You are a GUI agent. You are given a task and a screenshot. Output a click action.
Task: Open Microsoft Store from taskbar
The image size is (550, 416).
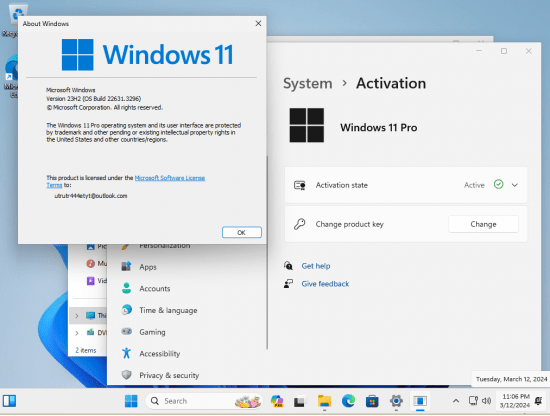coord(372,401)
